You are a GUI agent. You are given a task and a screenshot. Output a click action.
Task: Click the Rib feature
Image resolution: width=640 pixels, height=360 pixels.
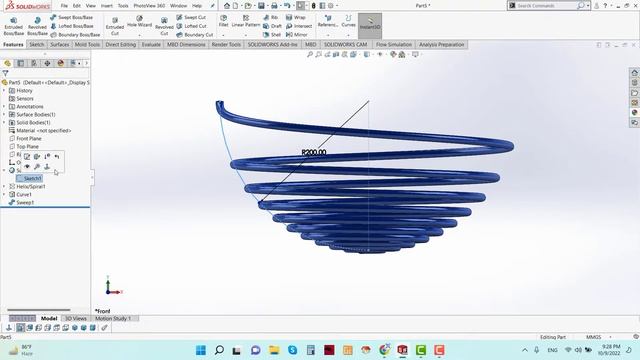tap(271, 18)
